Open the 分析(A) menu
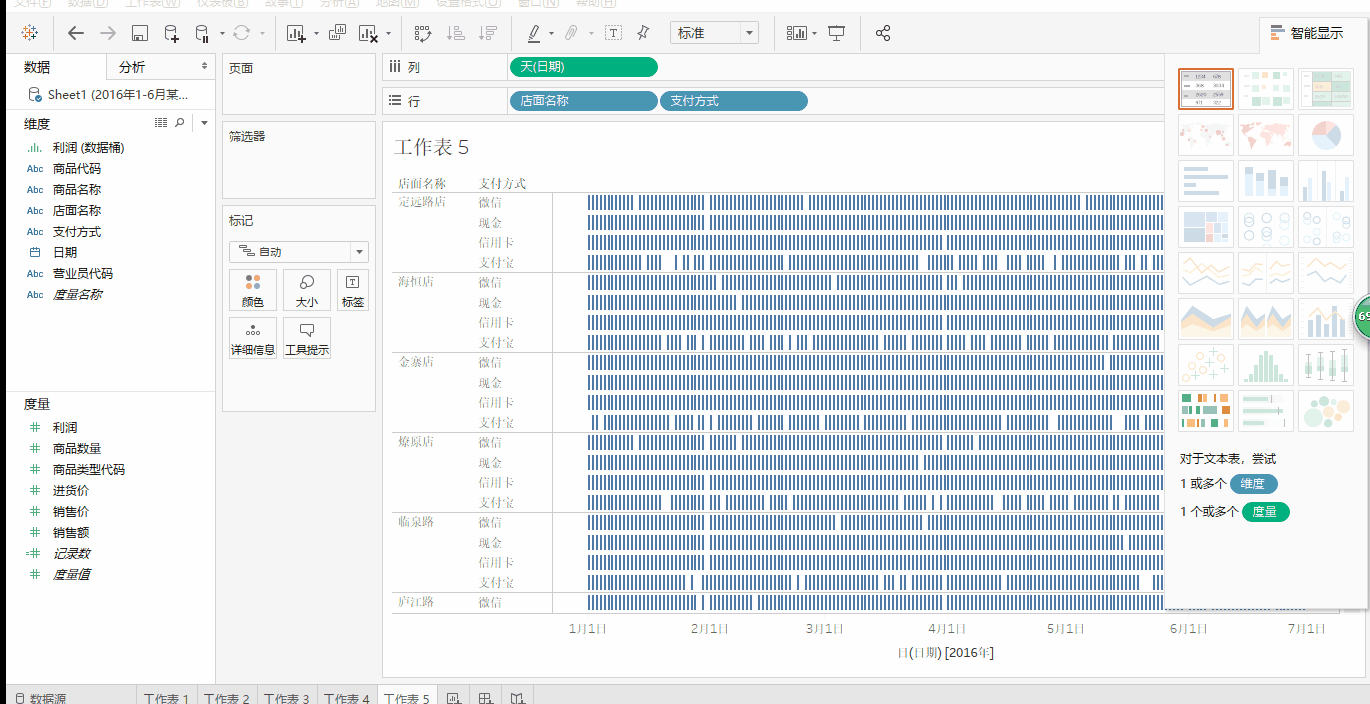 pos(337,4)
